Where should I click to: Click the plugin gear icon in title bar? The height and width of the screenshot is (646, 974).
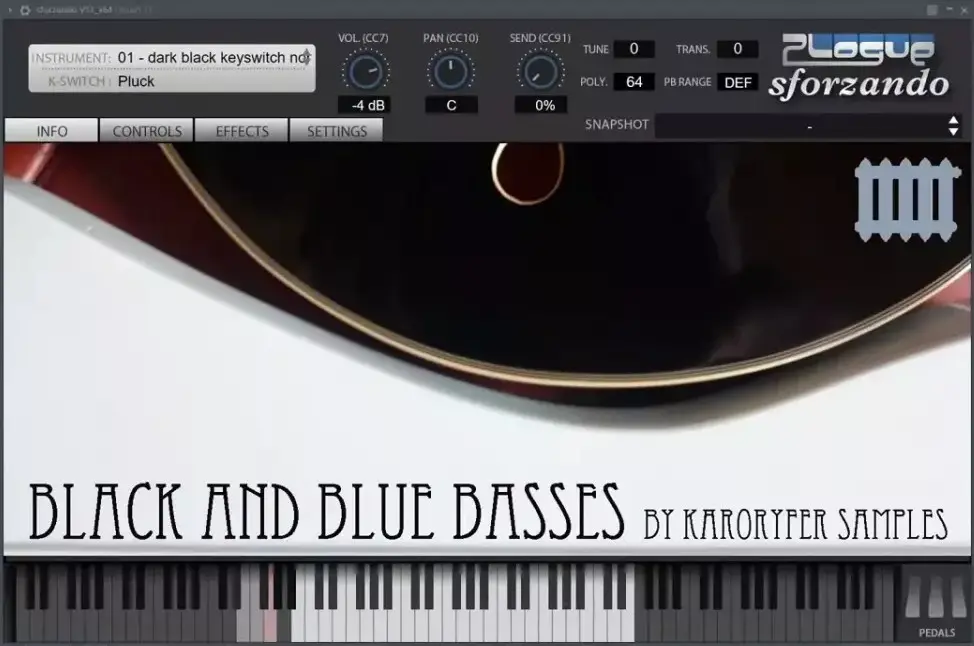click(x=25, y=10)
